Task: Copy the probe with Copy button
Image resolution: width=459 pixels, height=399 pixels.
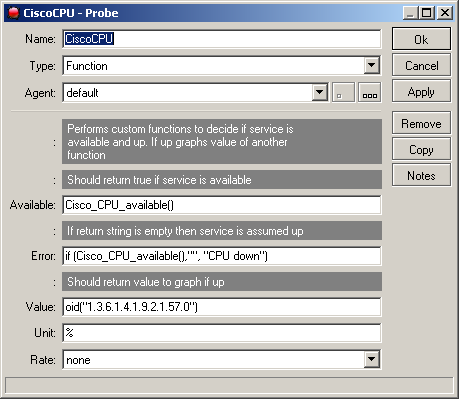Action: [x=421, y=149]
